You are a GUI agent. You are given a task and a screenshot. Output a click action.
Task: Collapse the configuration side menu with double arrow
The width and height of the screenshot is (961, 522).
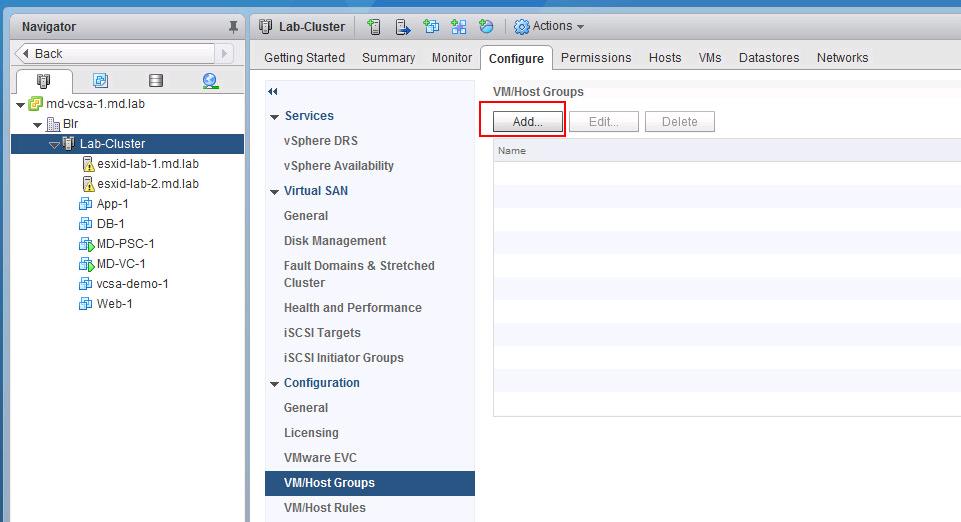273,91
